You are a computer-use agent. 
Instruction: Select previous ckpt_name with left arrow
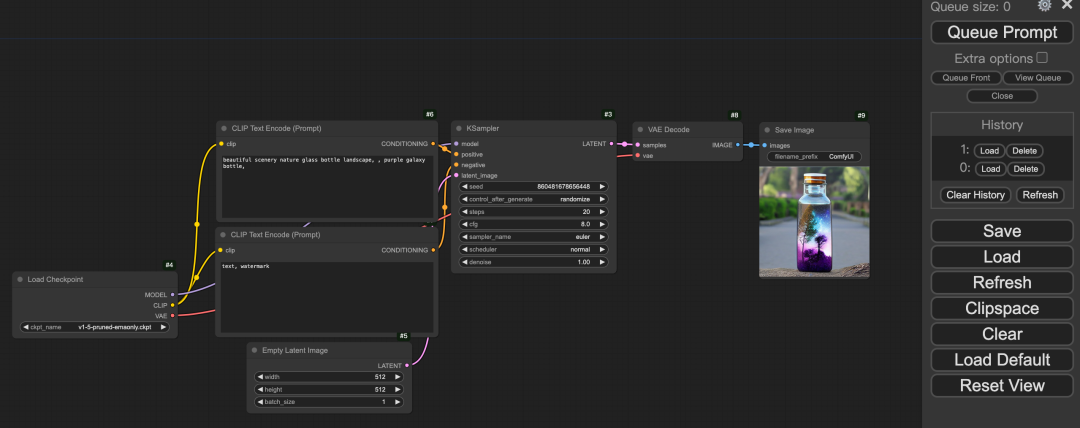pyautogui.click(x=25, y=327)
